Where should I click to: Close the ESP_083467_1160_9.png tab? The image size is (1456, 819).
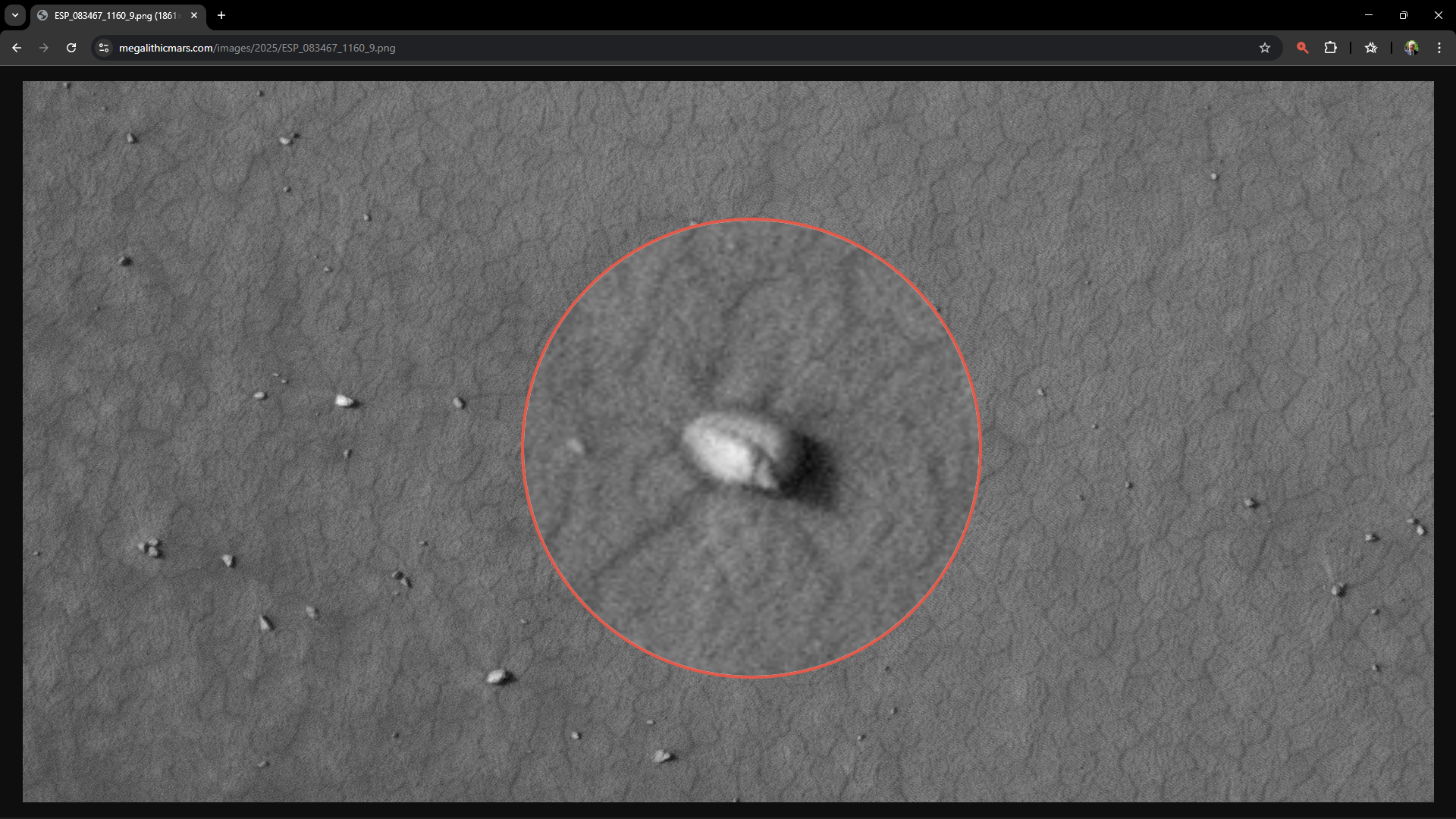coord(194,15)
